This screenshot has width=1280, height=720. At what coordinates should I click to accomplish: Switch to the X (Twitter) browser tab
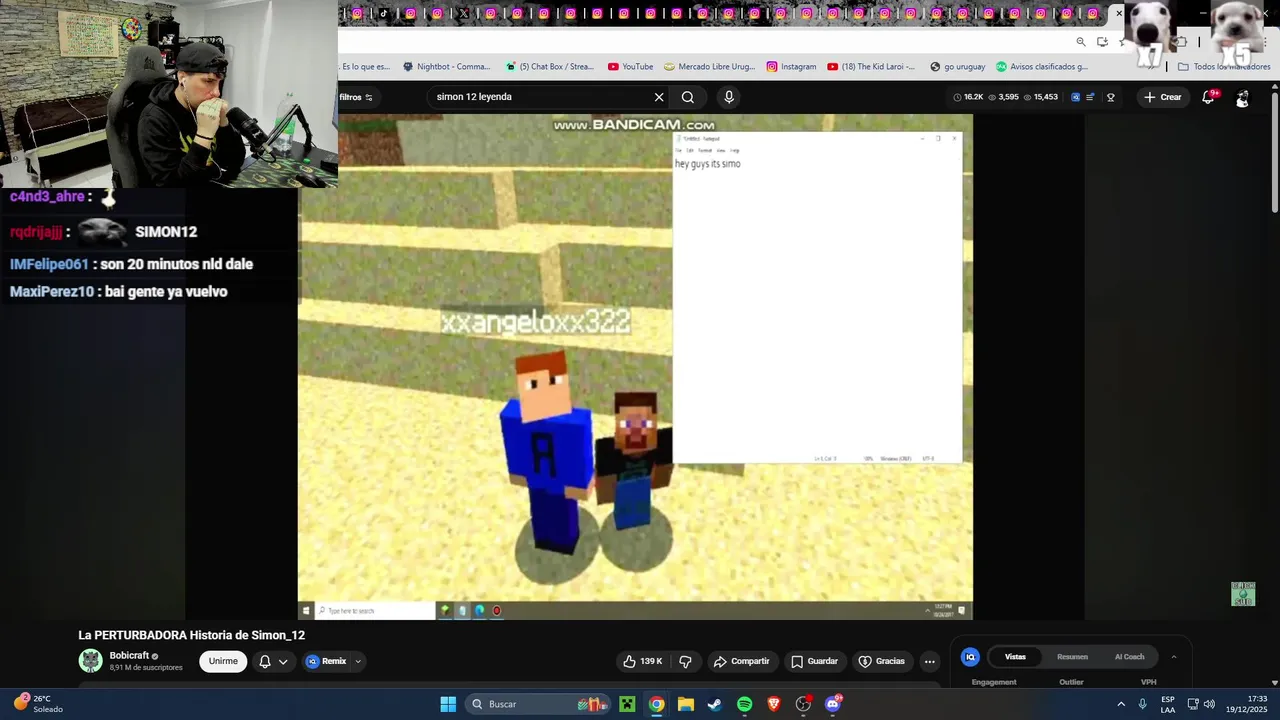tap(464, 13)
